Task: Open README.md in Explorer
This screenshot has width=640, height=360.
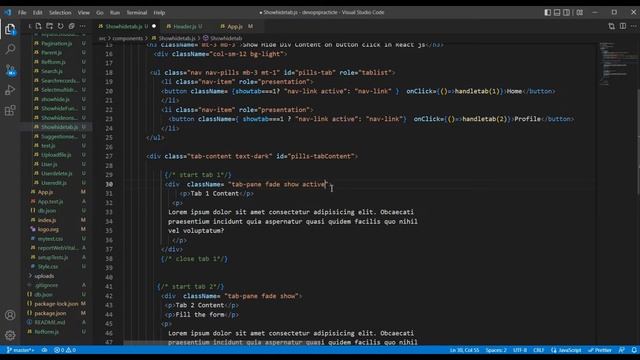Action: coord(50,322)
